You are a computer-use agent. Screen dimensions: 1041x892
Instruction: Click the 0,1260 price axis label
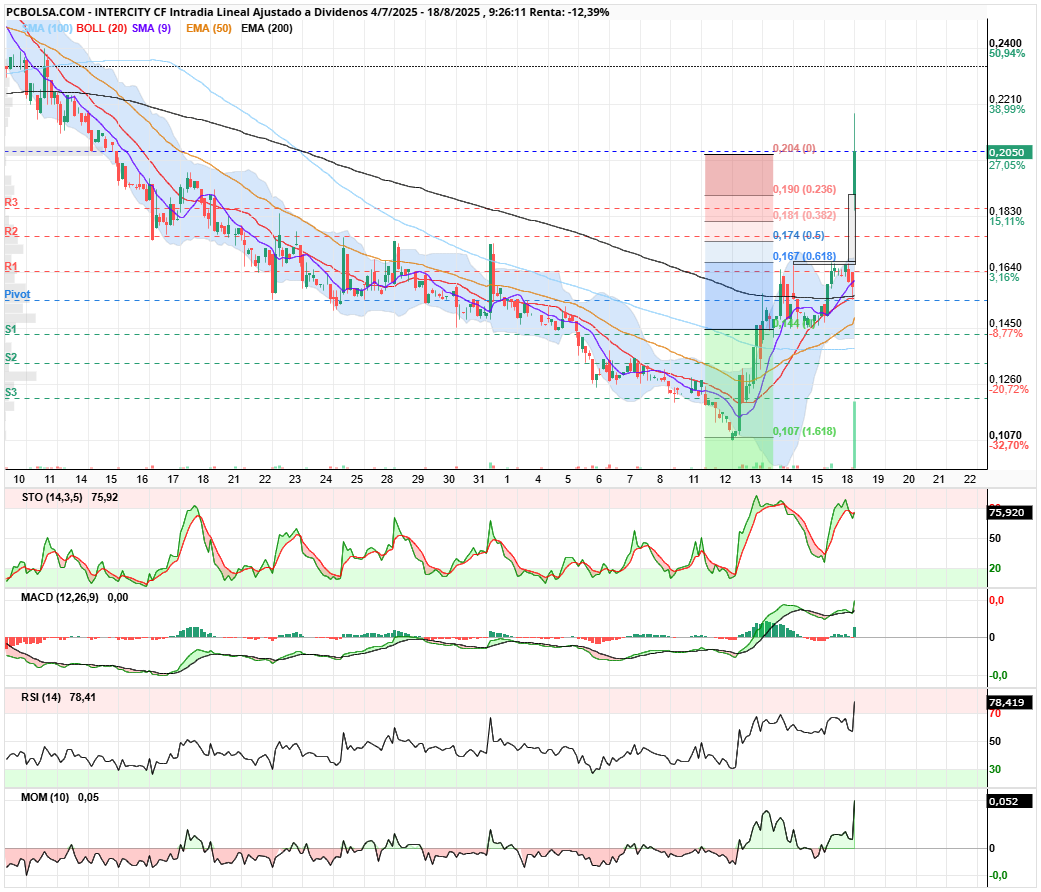(1006, 380)
